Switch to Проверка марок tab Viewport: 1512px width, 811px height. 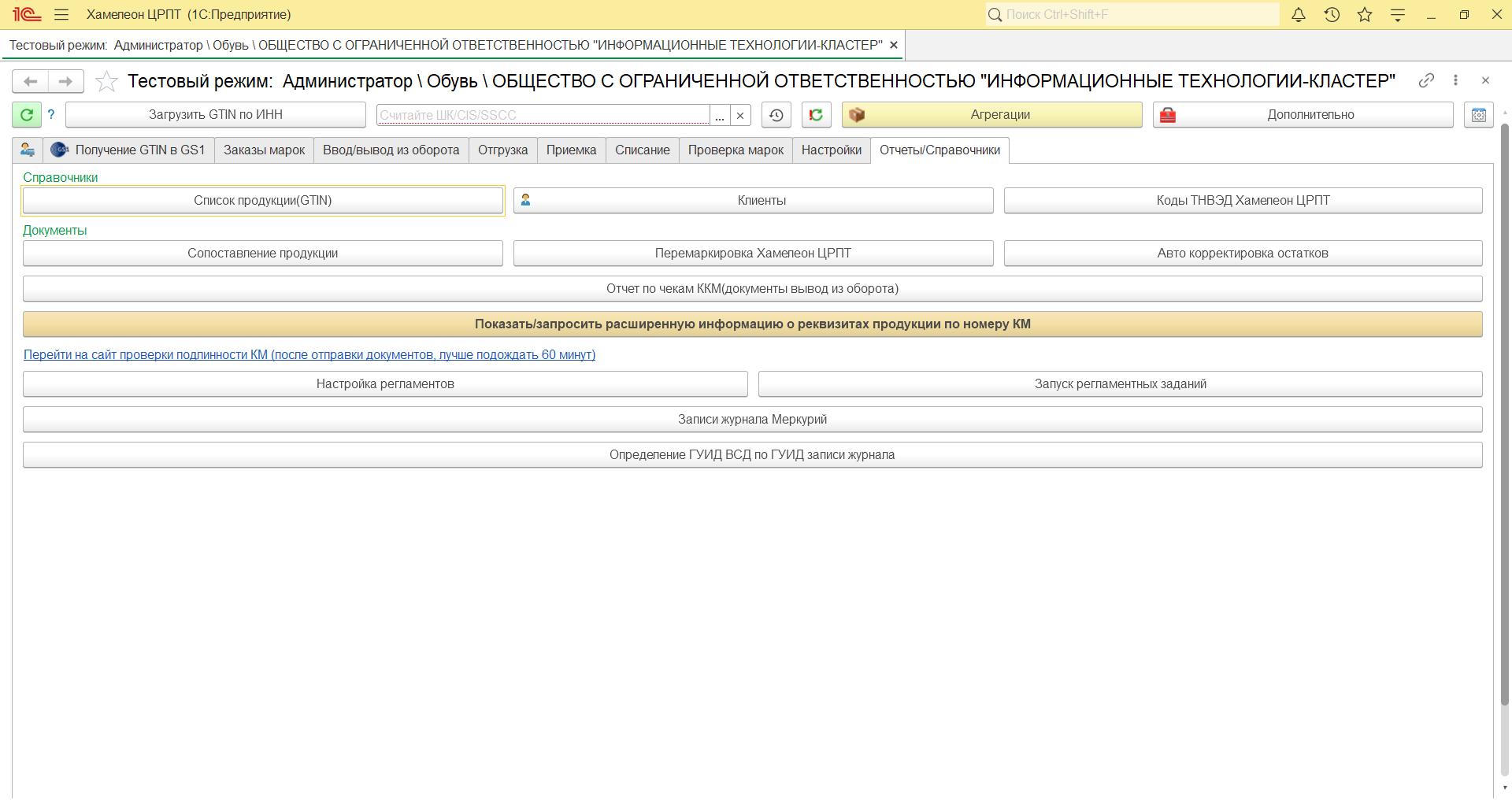click(x=736, y=150)
